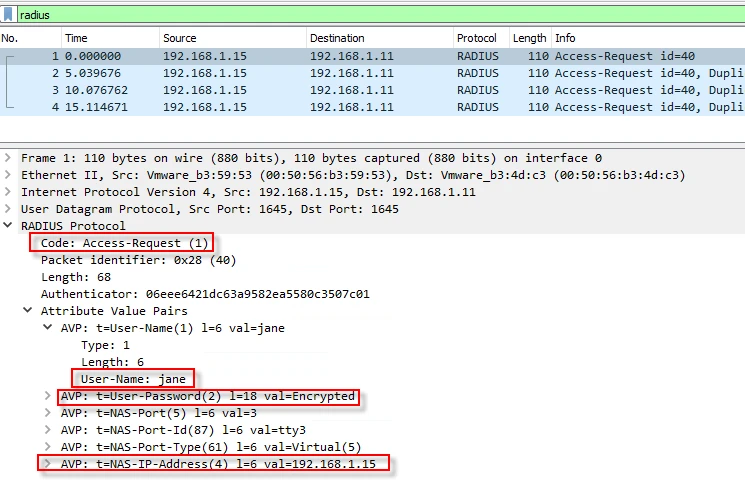Collapse the RADIUS Protocol node
This screenshot has width=745, height=480.
tap(9, 226)
